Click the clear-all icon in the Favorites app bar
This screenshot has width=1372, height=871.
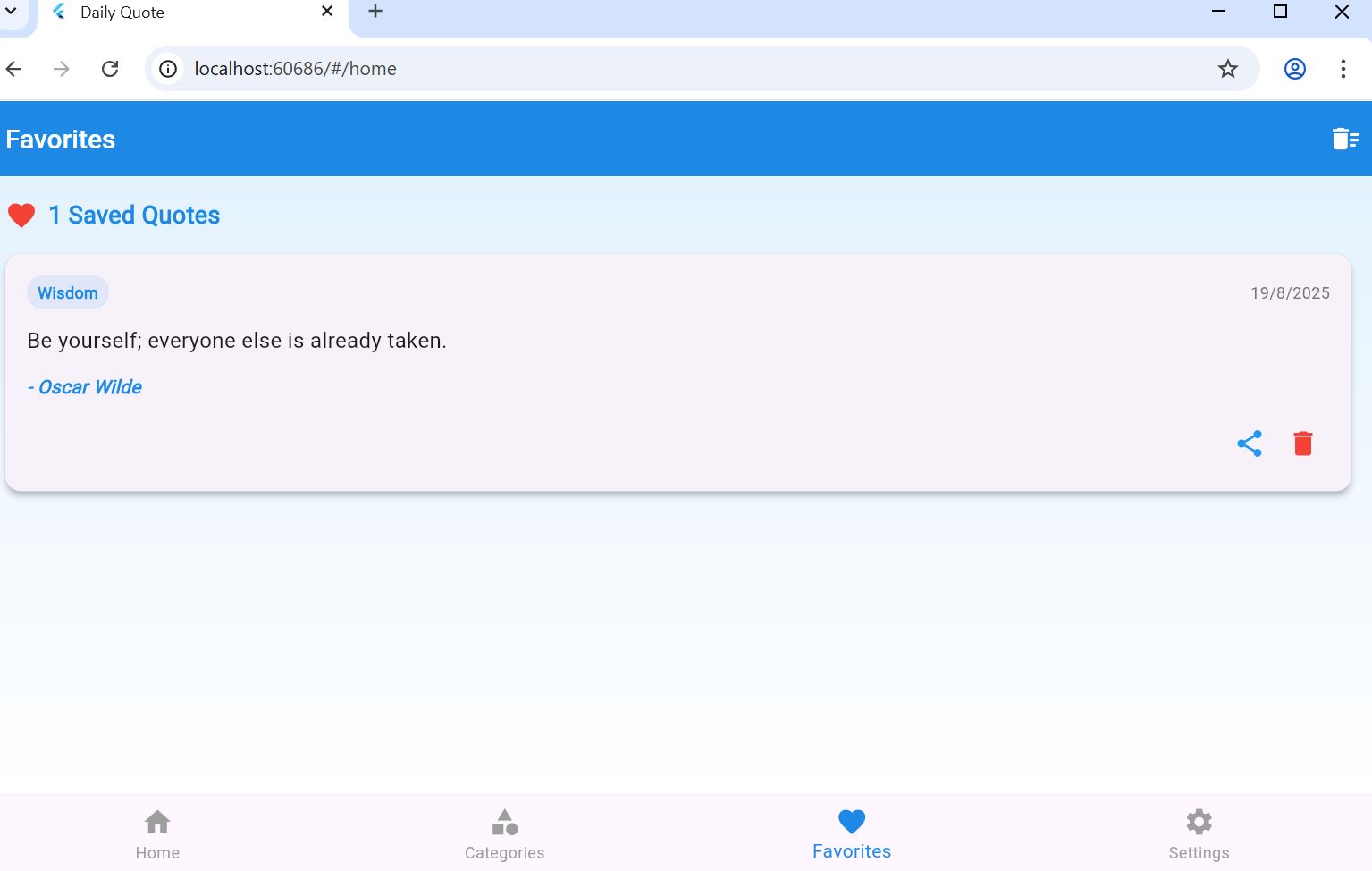1344,139
